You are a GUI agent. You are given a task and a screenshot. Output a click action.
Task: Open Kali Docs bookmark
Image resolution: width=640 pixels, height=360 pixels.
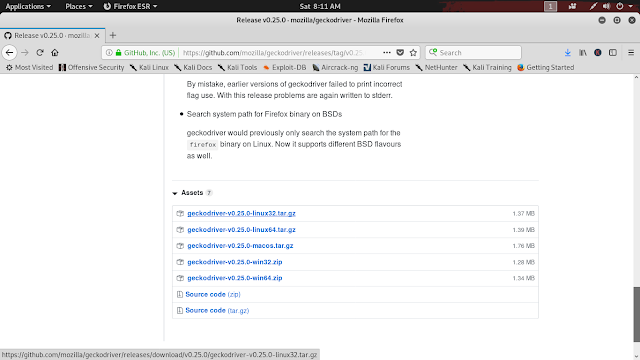(x=193, y=67)
